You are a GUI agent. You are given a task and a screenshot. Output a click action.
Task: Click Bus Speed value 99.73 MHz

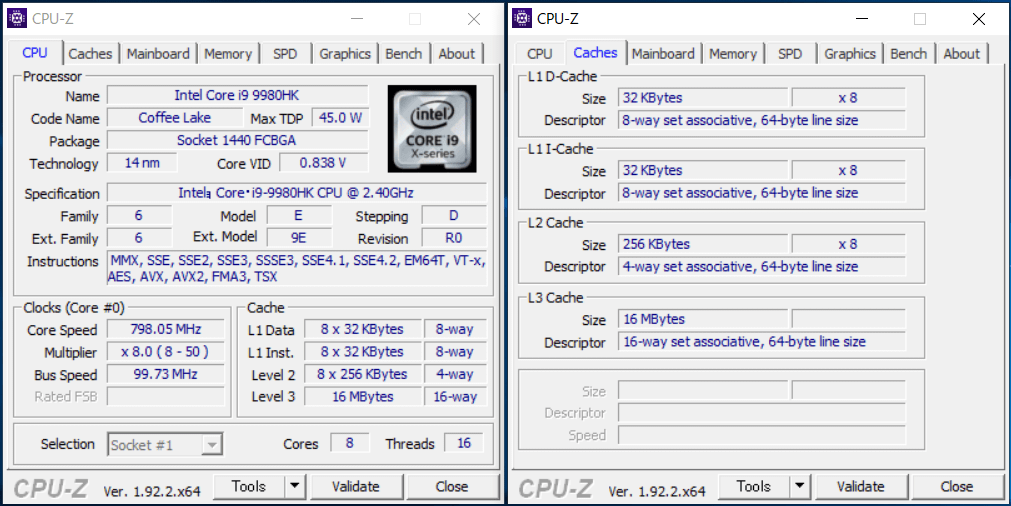pyautogui.click(x=166, y=375)
